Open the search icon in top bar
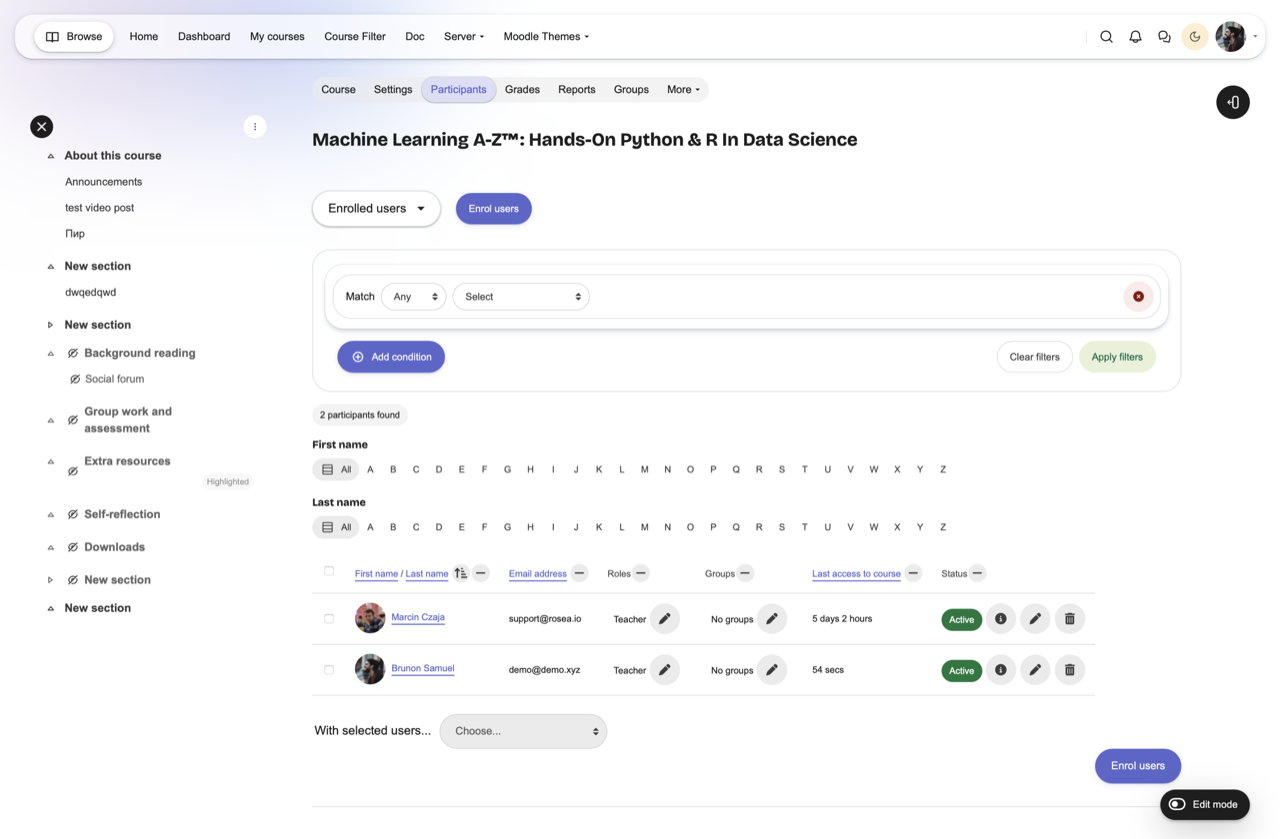Screen dimensions: 1280x839 coord(1106,37)
